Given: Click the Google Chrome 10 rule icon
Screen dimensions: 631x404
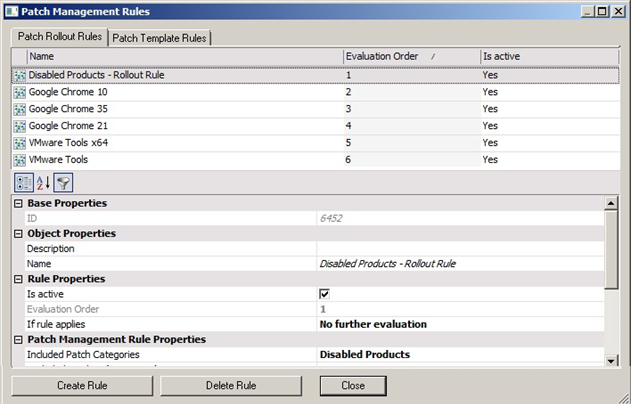Looking at the screenshot, I should [x=19, y=92].
